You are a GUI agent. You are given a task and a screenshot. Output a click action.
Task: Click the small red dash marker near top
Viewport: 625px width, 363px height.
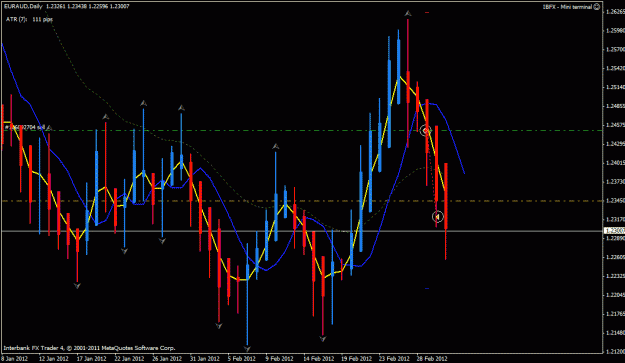(x=427, y=13)
